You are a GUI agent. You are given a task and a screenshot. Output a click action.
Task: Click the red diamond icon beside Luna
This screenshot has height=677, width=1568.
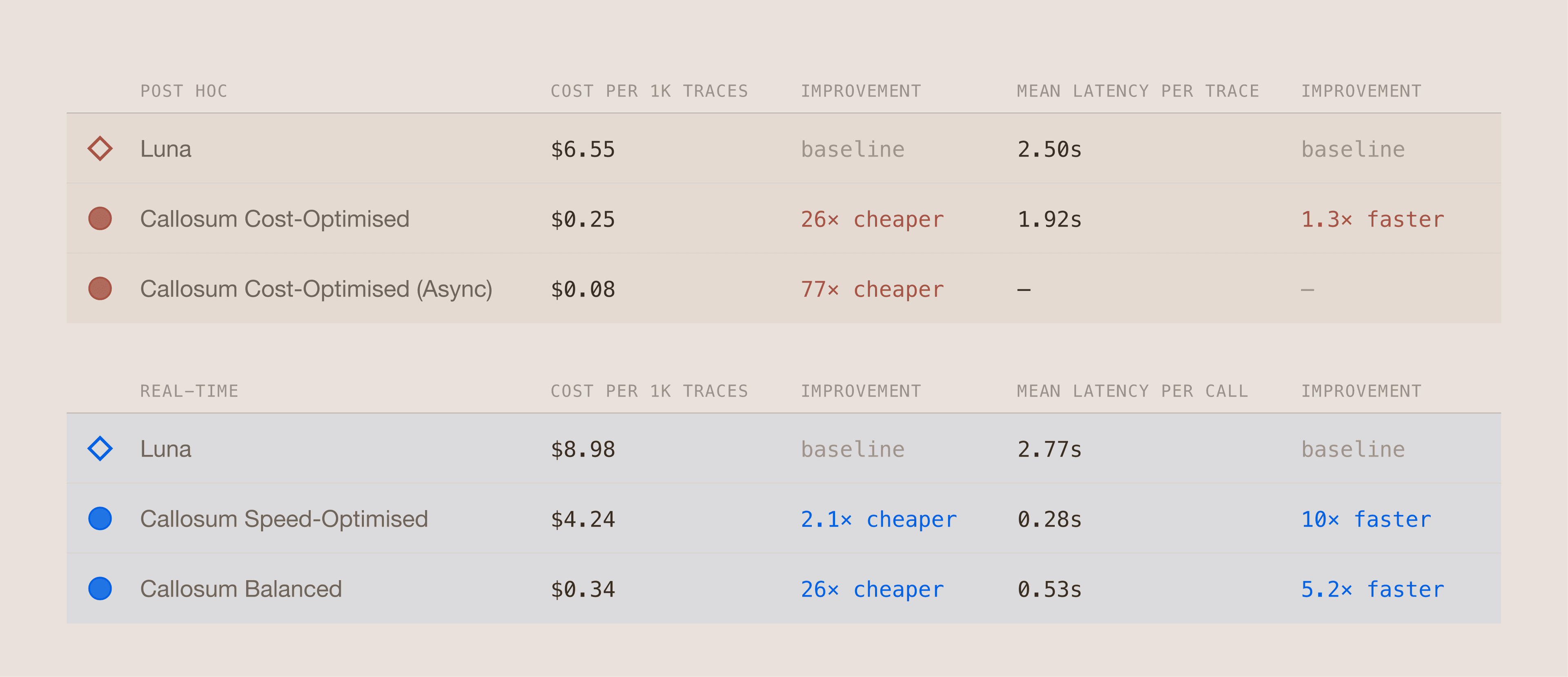tap(100, 149)
